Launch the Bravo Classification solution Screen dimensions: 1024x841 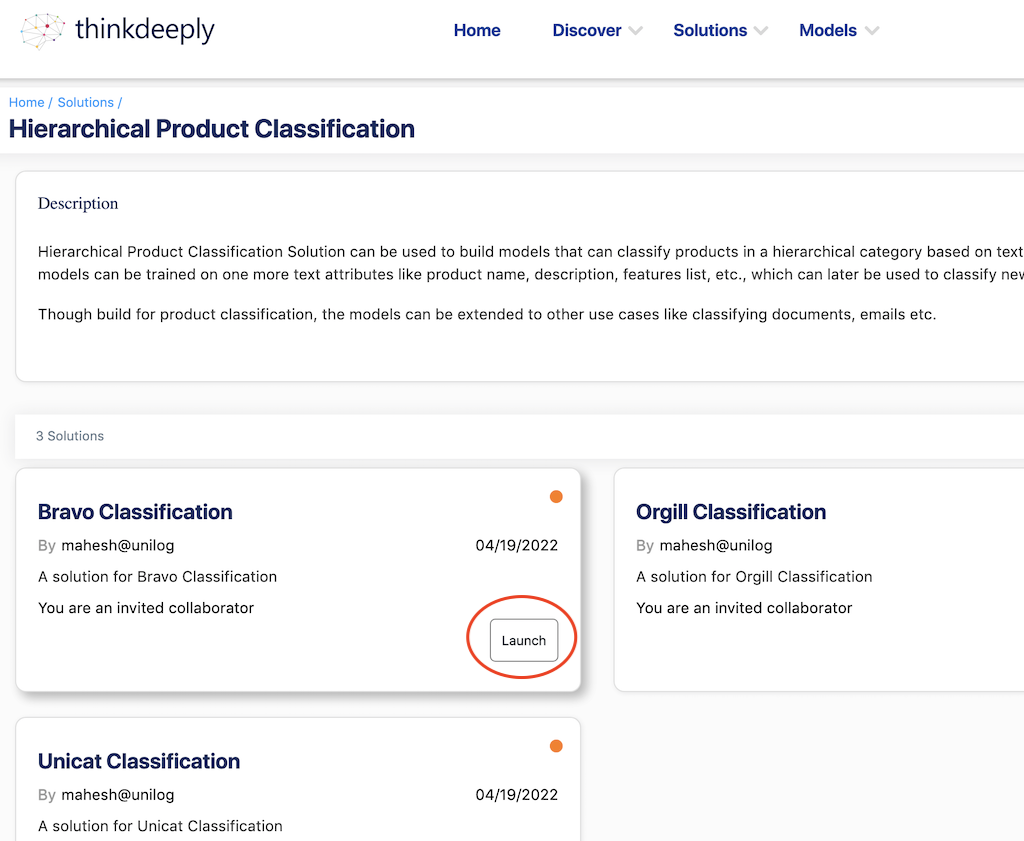point(524,640)
